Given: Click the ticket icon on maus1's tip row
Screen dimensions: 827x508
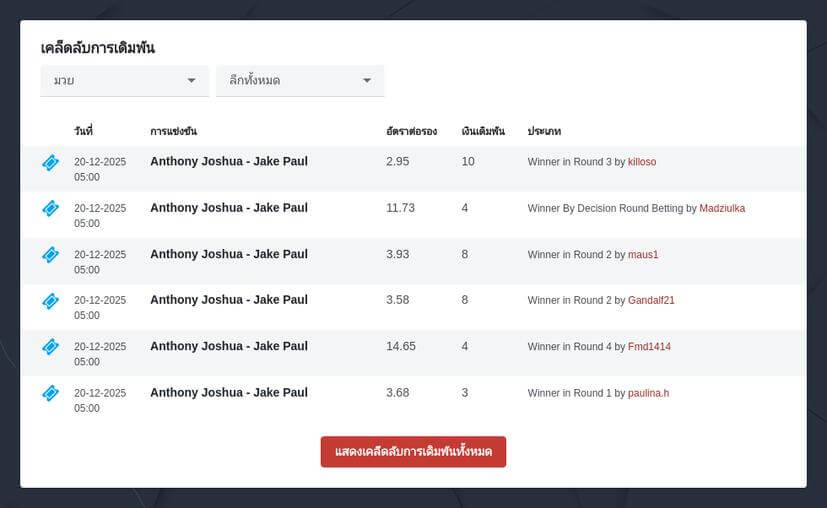Looking at the screenshot, I should click(50, 255).
